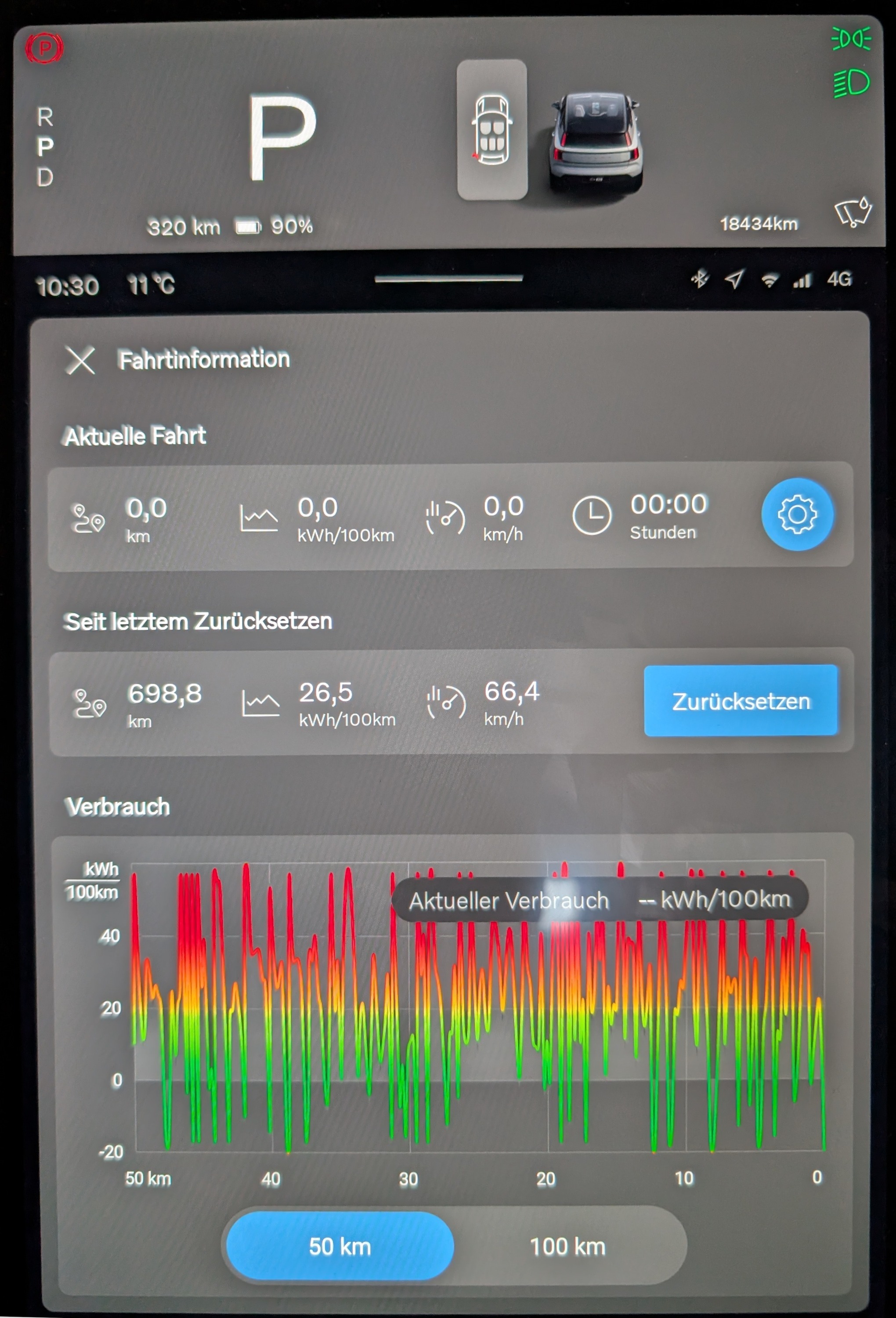Tap the Bluetooth status icon
Viewport: 896px width, 1318px height.
(x=700, y=279)
